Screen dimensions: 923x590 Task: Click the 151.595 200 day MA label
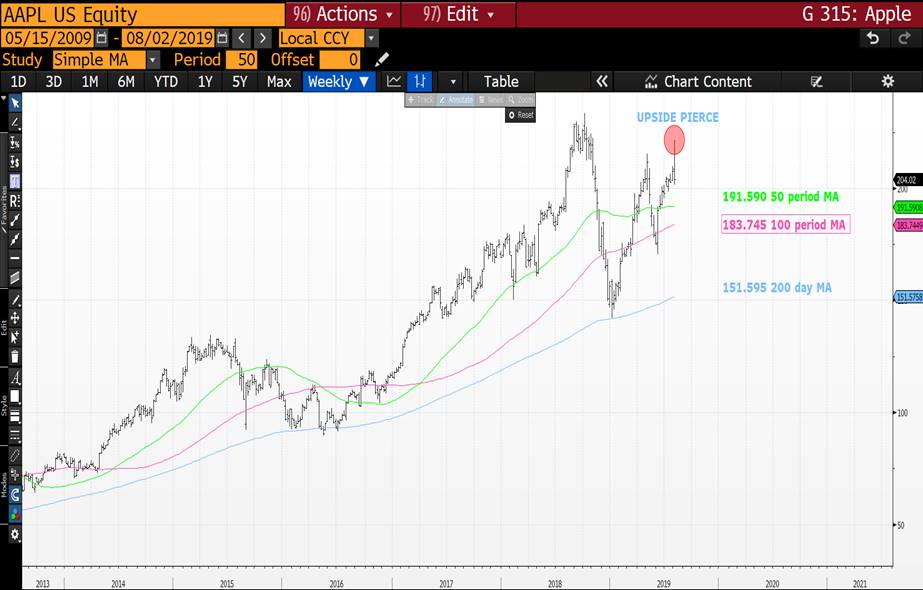(x=777, y=287)
